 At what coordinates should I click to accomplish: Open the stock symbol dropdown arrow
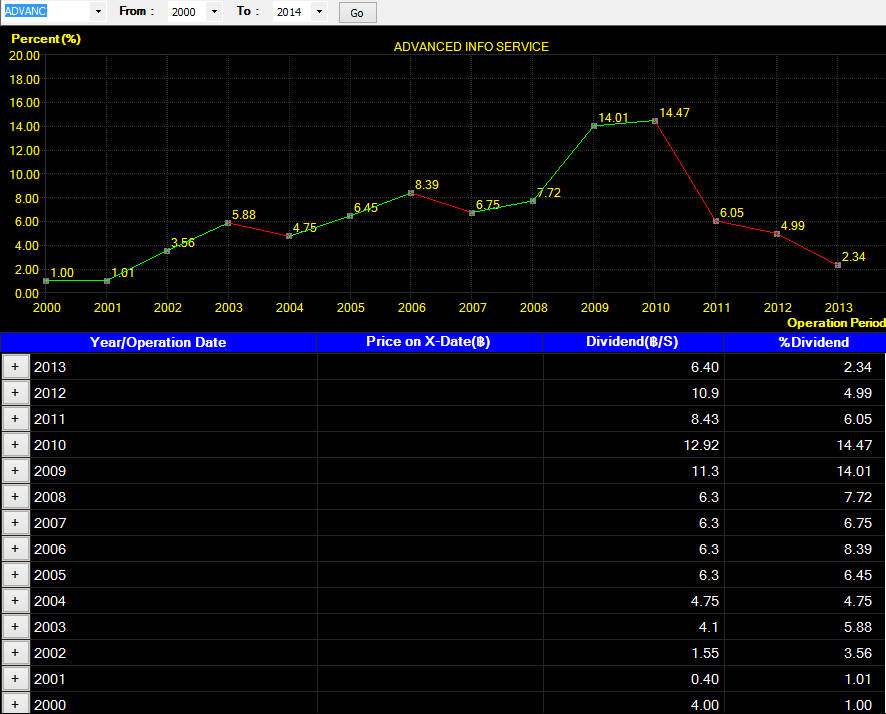point(98,11)
